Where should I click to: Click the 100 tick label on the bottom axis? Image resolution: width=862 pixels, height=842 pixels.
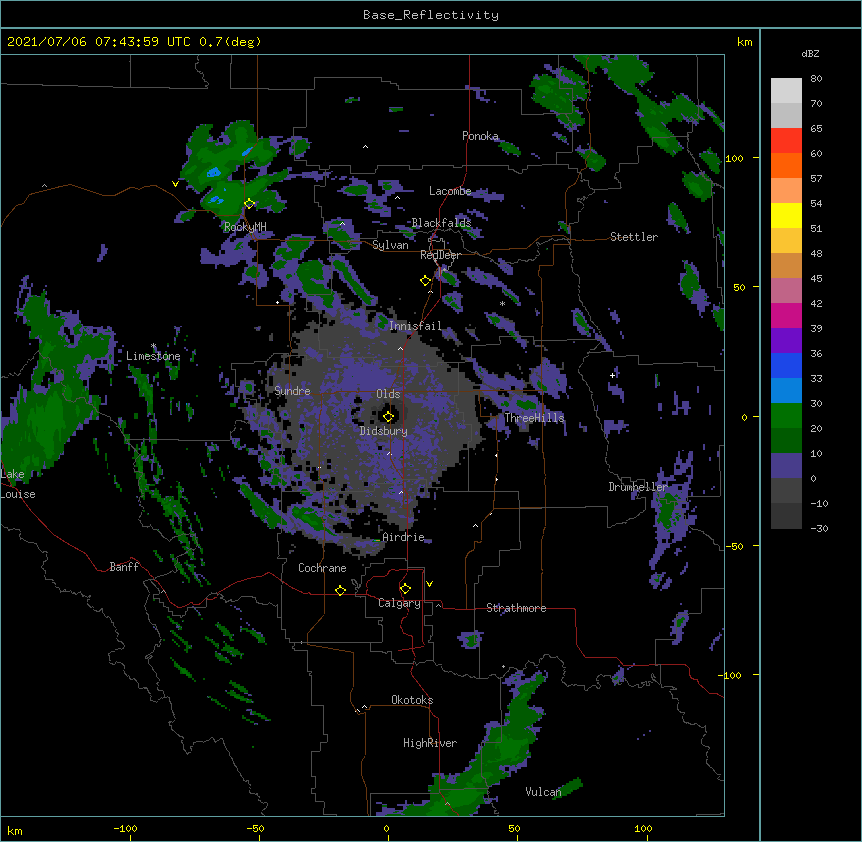[643, 829]
